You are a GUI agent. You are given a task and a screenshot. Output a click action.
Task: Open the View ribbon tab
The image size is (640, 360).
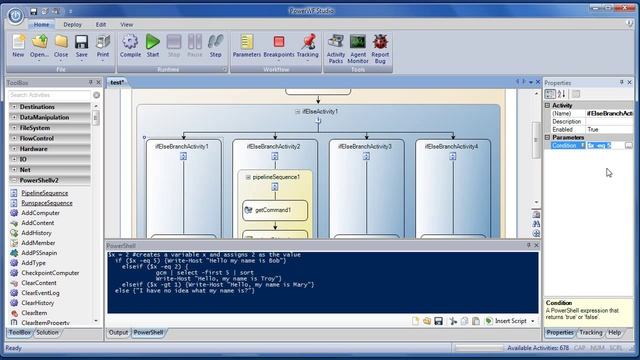127,24
